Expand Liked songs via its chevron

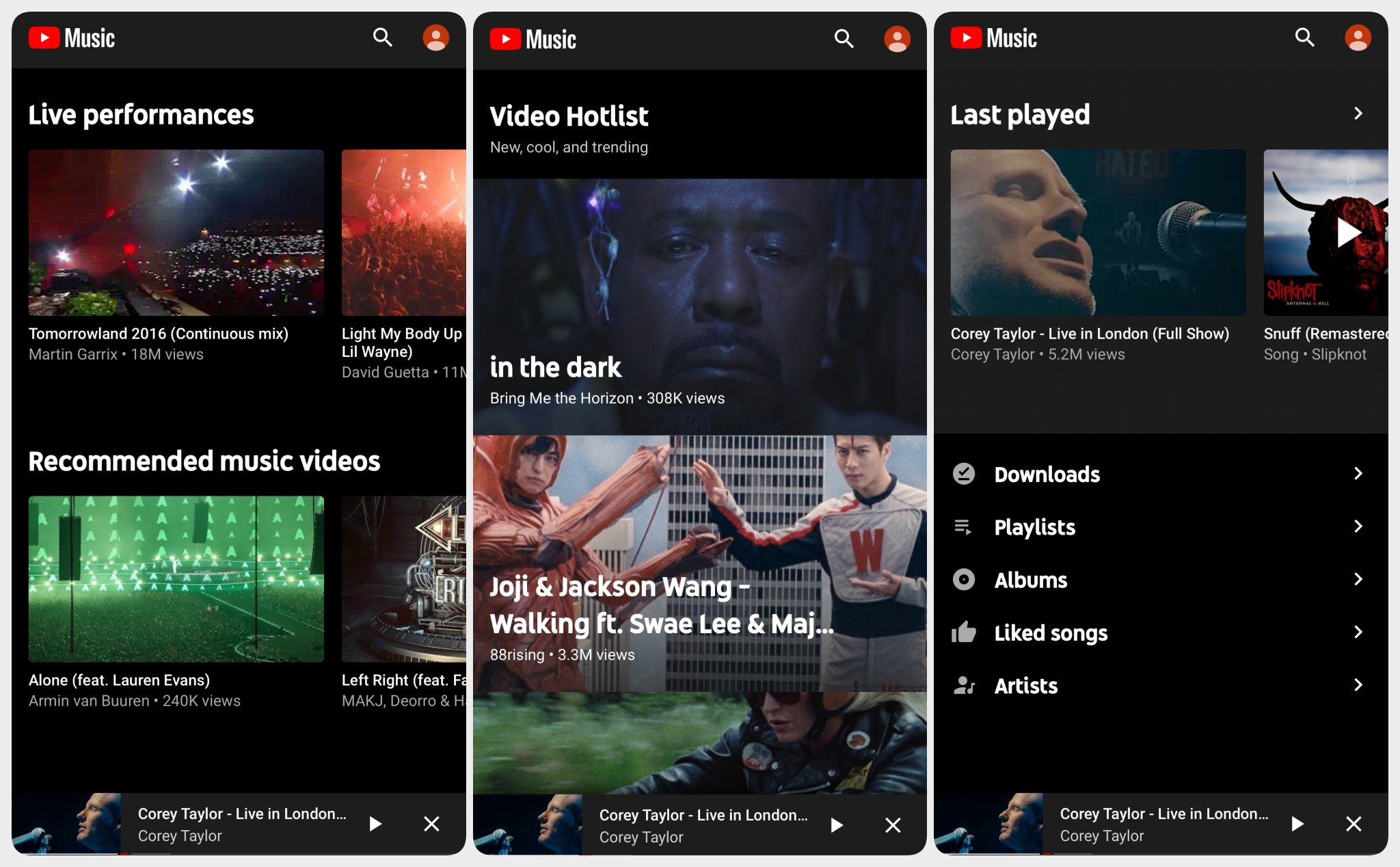tap(1358, 632)
